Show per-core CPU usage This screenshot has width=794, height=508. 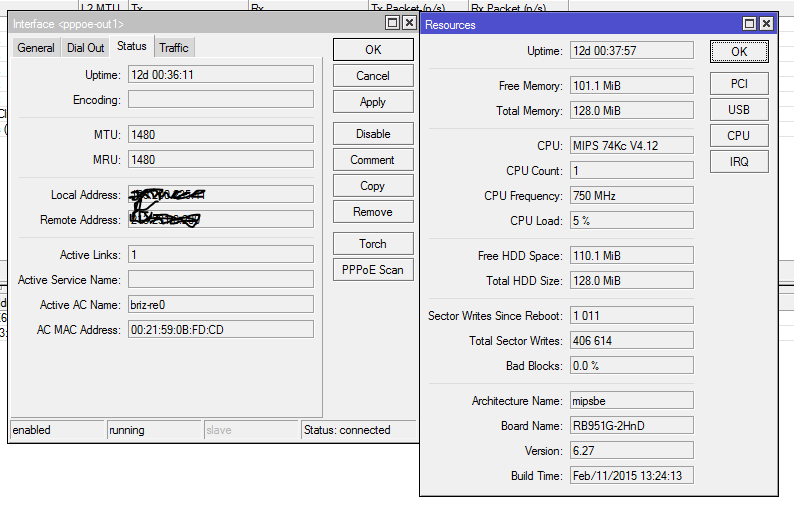click(x=738, y=136)
